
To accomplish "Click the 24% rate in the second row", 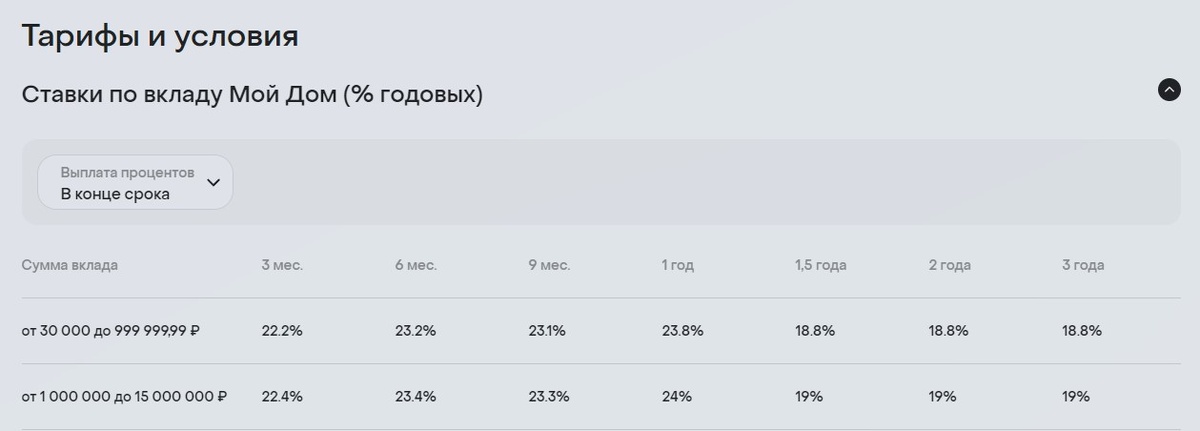I will tap(676, 396).
